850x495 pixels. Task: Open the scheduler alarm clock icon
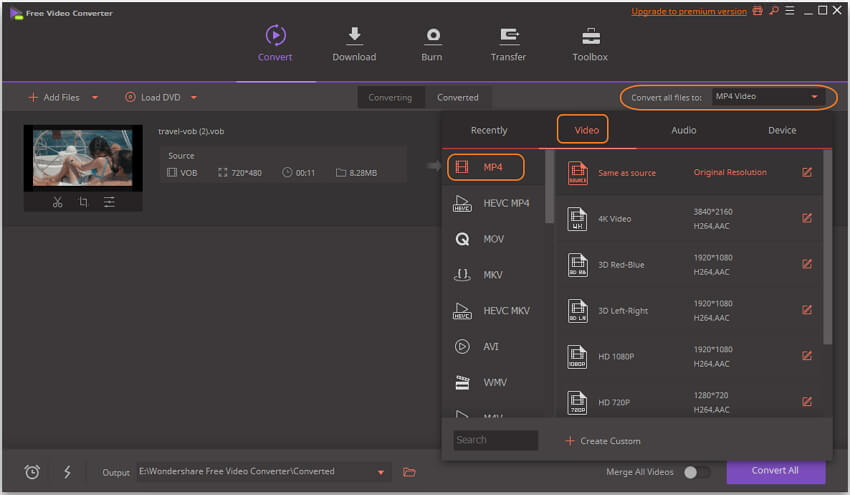point(32,472)
